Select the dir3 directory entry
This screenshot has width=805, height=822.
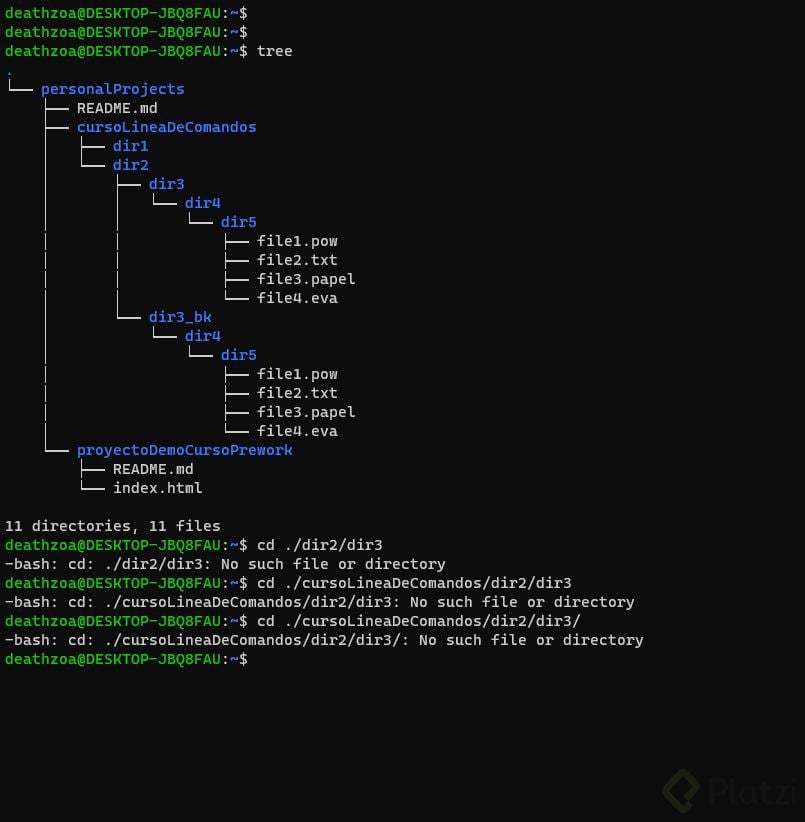click(167, 183)
